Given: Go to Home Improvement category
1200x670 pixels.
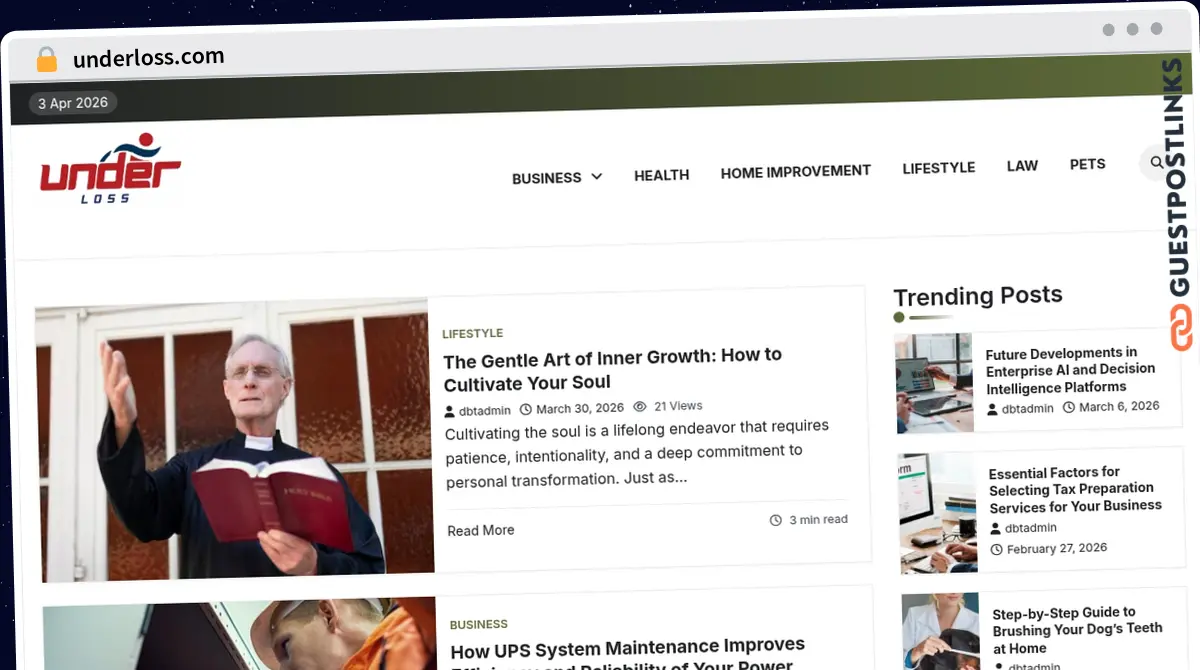Looking at the screenshot, I should (x=796, y=172).
